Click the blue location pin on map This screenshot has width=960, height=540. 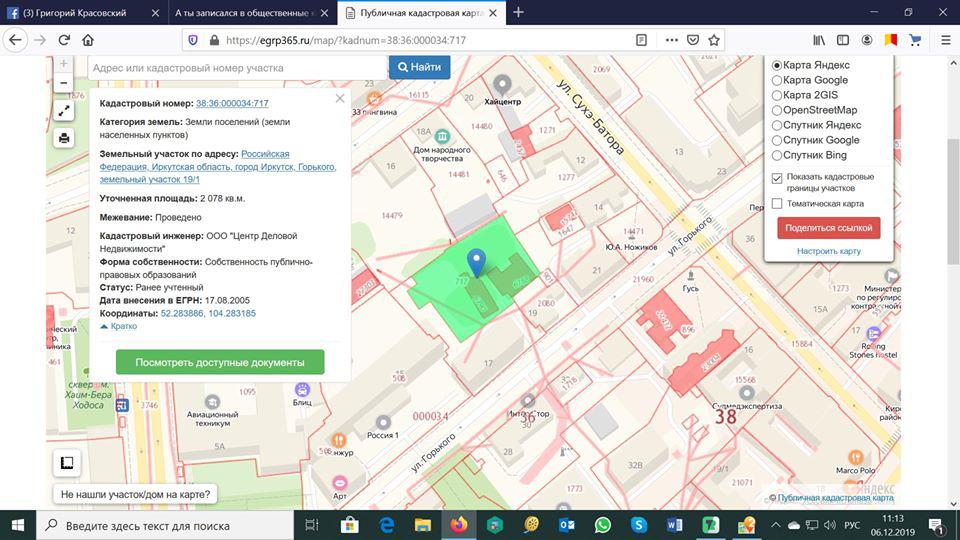(x=478, y=262)
